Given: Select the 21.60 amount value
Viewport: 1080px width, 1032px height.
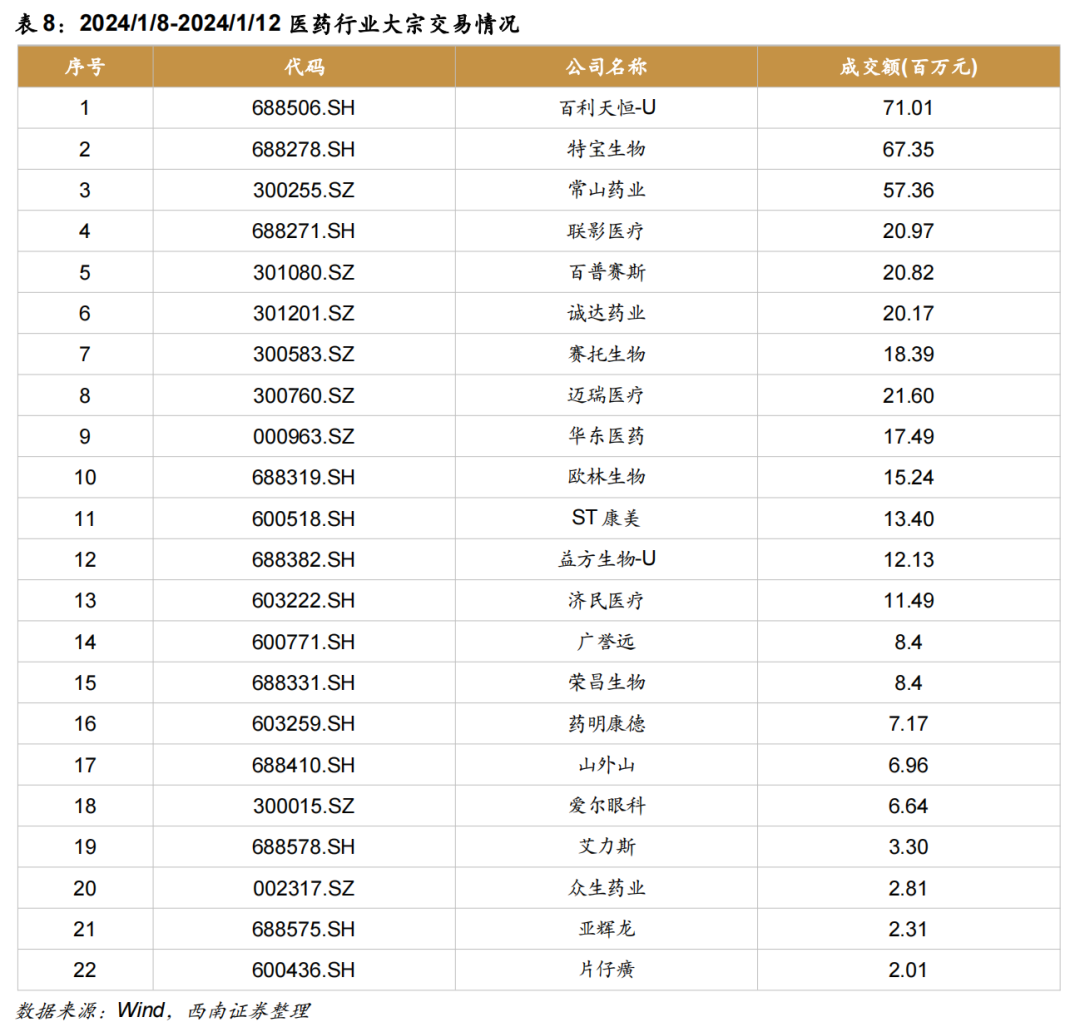Looking at the screenshot, I should click(x=908, y=396).
